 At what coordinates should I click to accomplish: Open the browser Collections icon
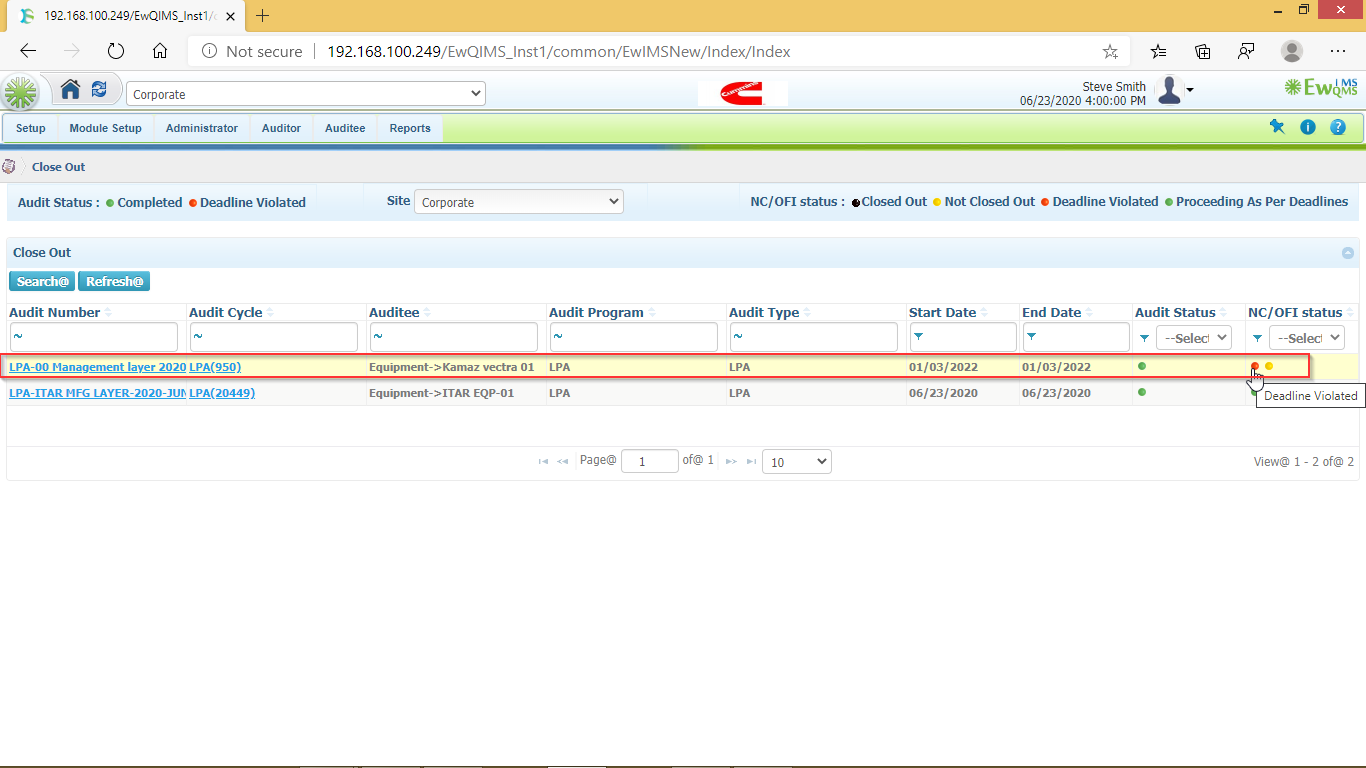tap(1203, 51)
